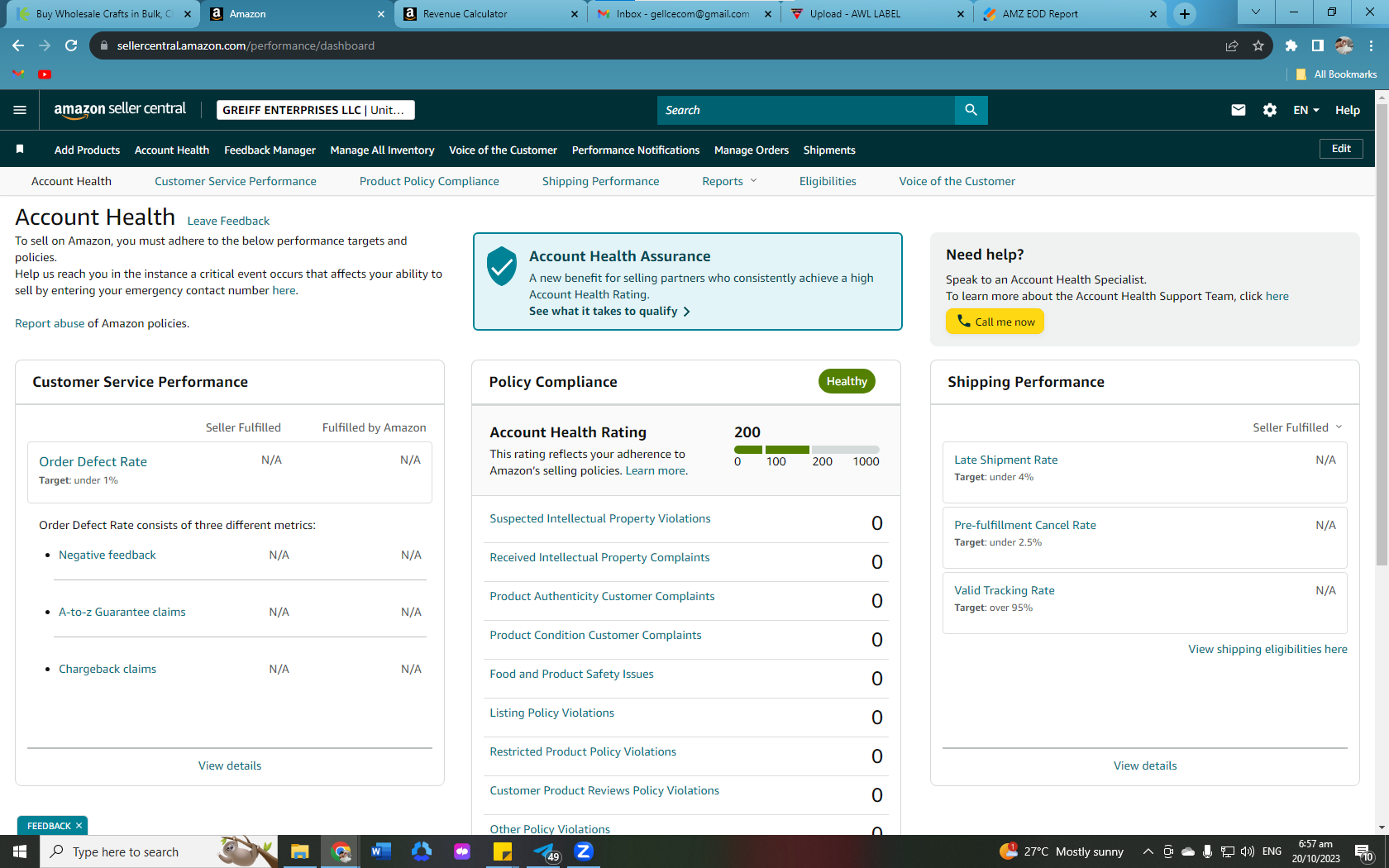Close the FEEDBACK tag
The image size is (1389, 868).
click(79, 826)
